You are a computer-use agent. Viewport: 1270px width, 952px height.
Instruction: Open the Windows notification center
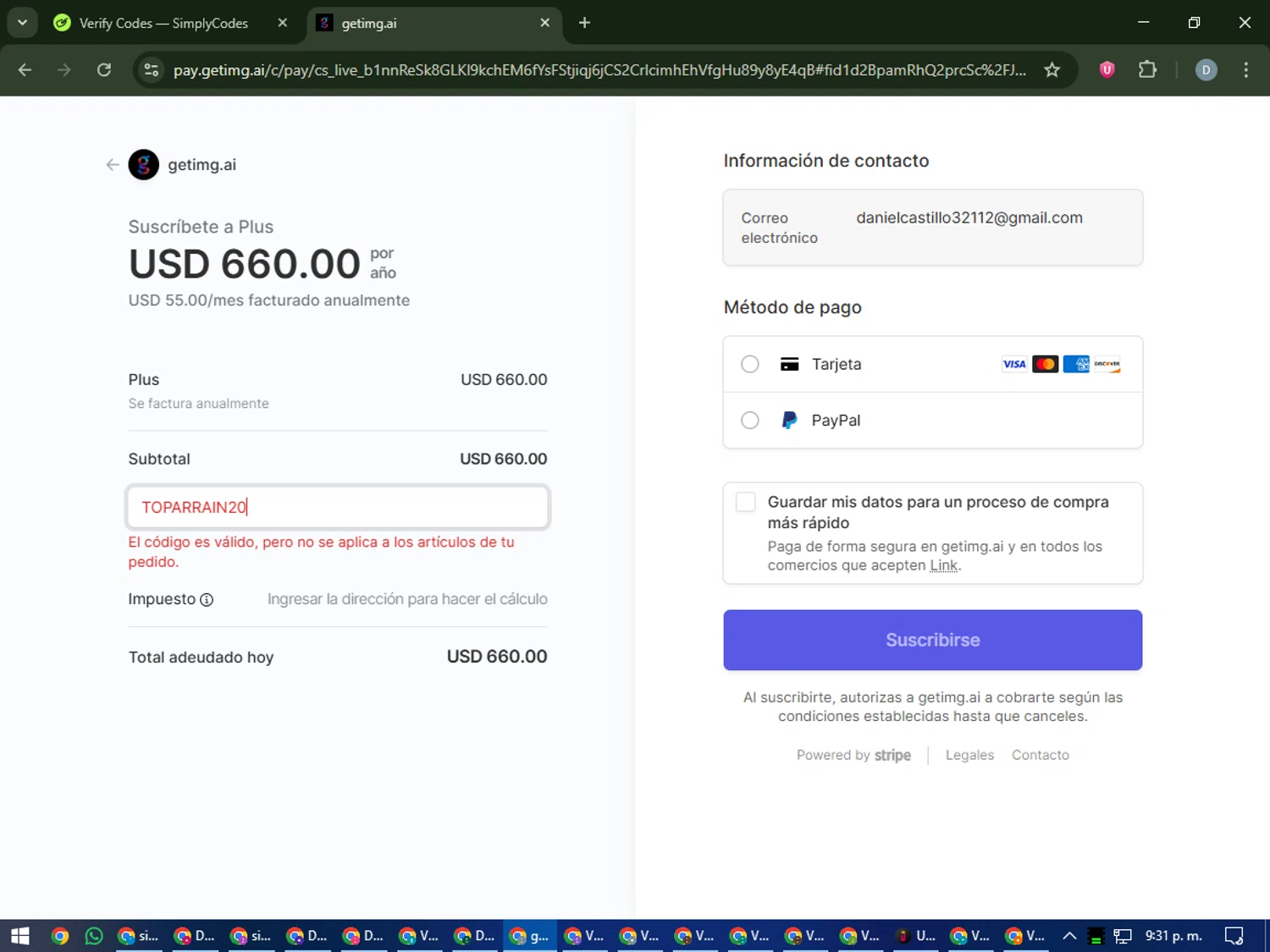point(1234,936)
